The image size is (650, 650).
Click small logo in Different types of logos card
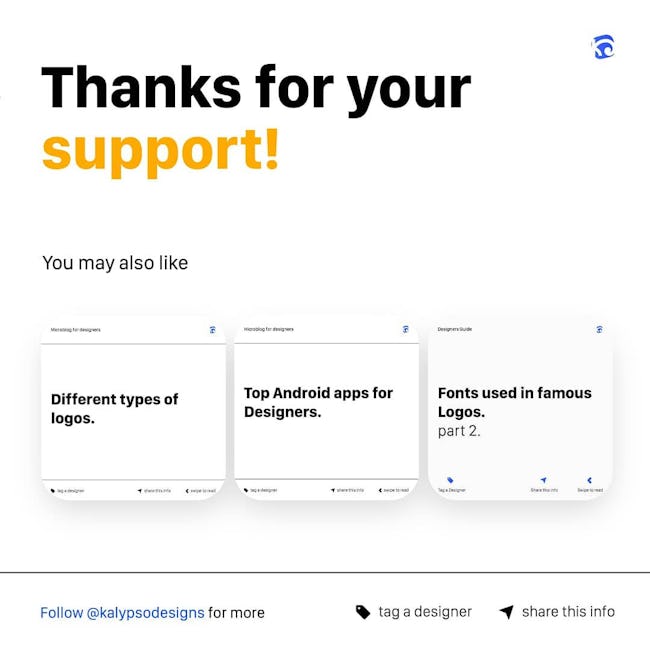213,330
